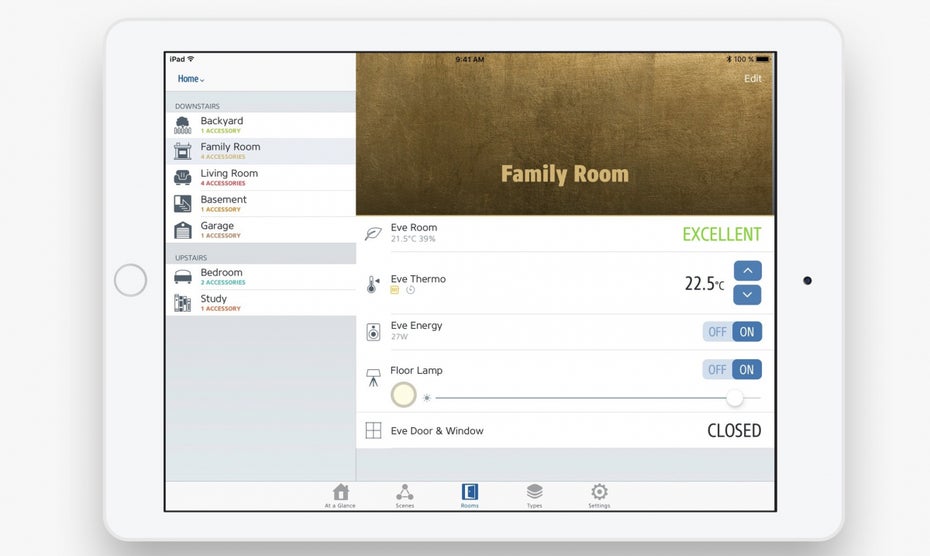This screenshot has width=930, height=556.
Task: Open the Eve Room accessory row
Action: point(565,234)
